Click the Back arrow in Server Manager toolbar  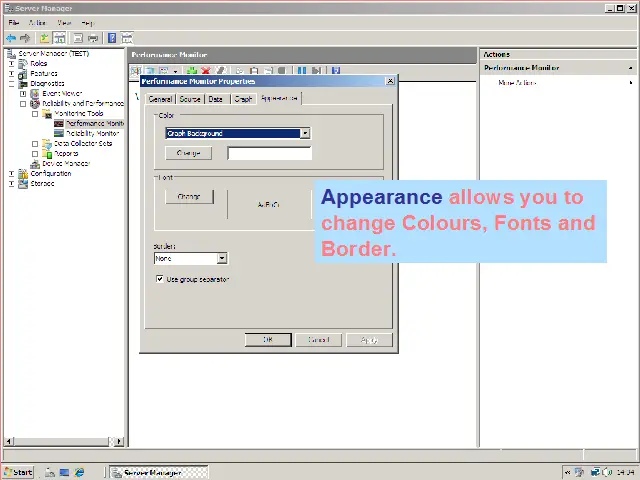[11, 38]
